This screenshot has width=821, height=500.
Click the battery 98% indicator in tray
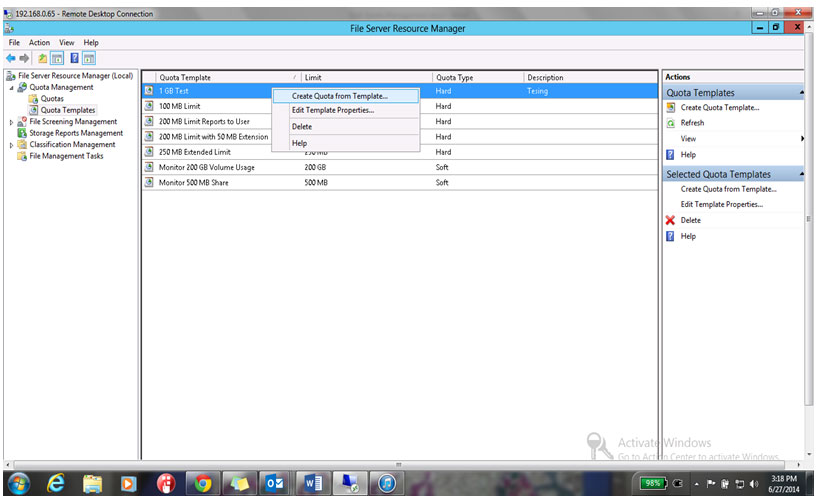(653, 483)
